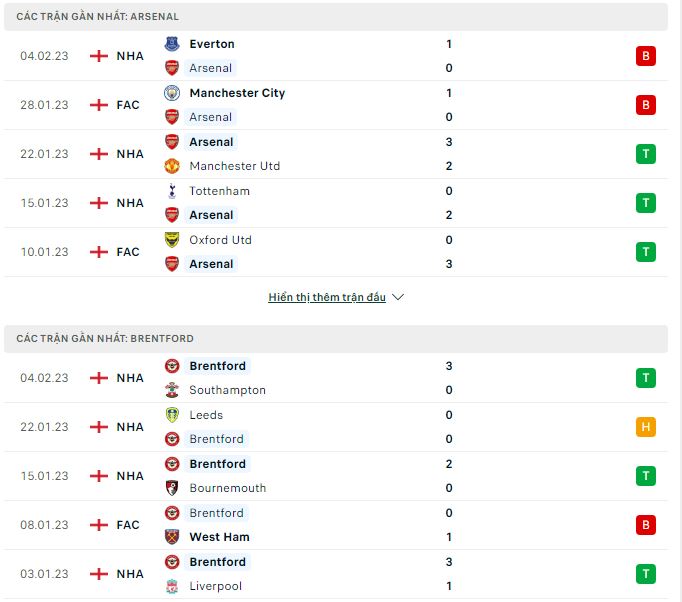Click the Leeds crest icon
Image resolution: width=682 pixels, height=602 pixels.
[172, 415]
